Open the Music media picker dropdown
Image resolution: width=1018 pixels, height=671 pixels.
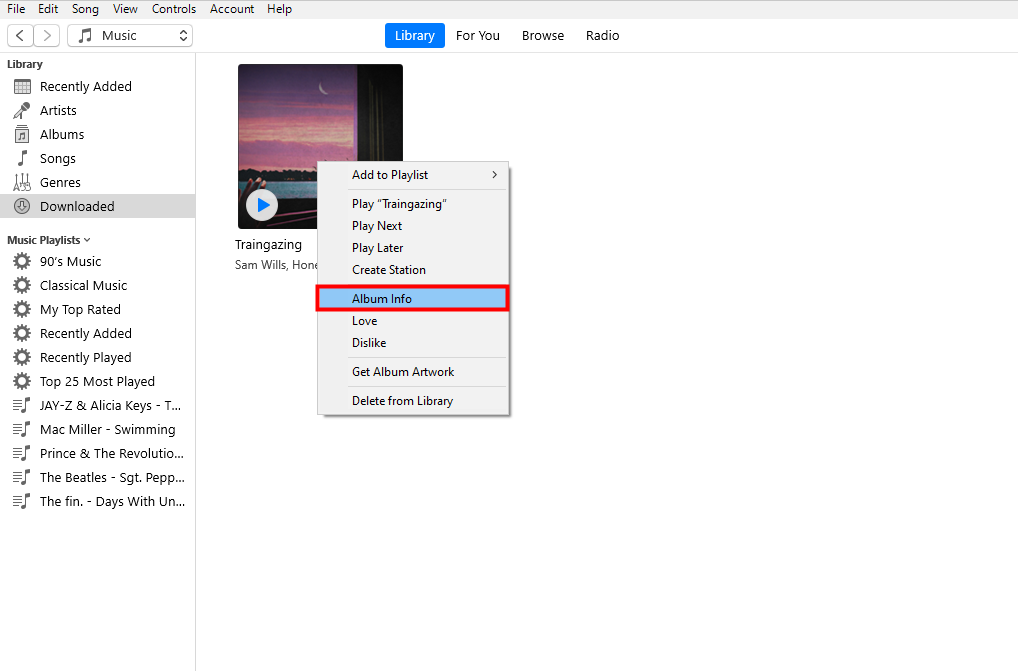[130, 36]
